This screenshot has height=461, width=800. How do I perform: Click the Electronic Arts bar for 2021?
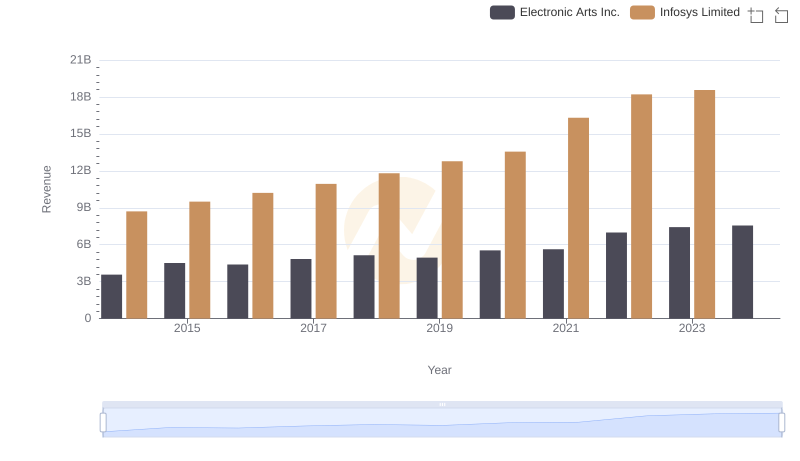pyautogui.click(x=553, y=284)
